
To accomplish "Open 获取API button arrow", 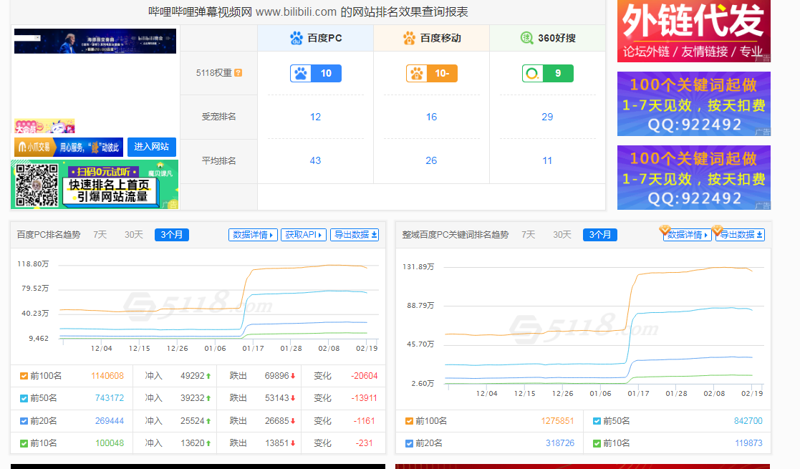I will coord(304,235).
